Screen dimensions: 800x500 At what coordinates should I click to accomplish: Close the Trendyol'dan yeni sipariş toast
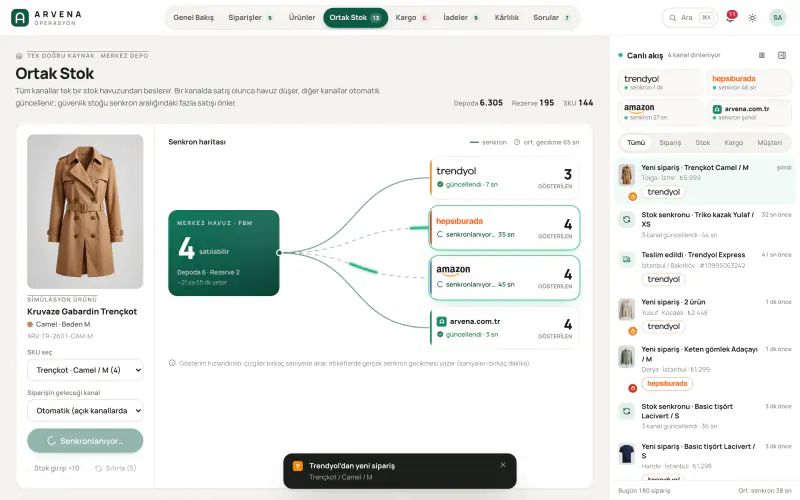point(503,465)
